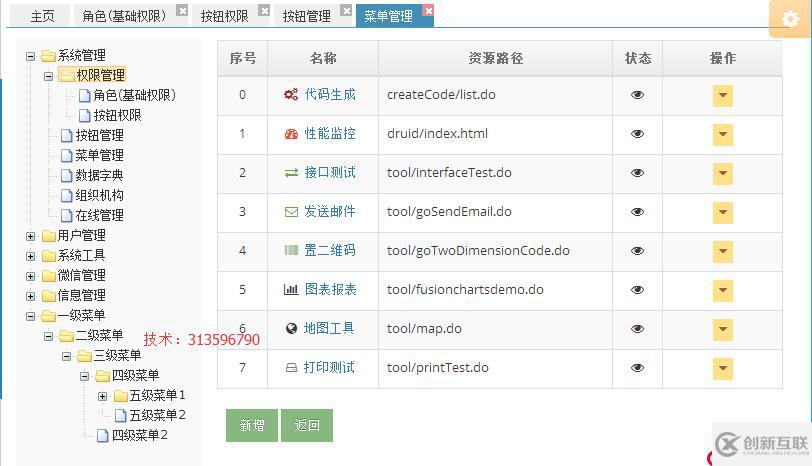Toggle visibility eye for 发送邮件
Image resolution: width=812 pixels, height=466 pixels.
[637, 212]
